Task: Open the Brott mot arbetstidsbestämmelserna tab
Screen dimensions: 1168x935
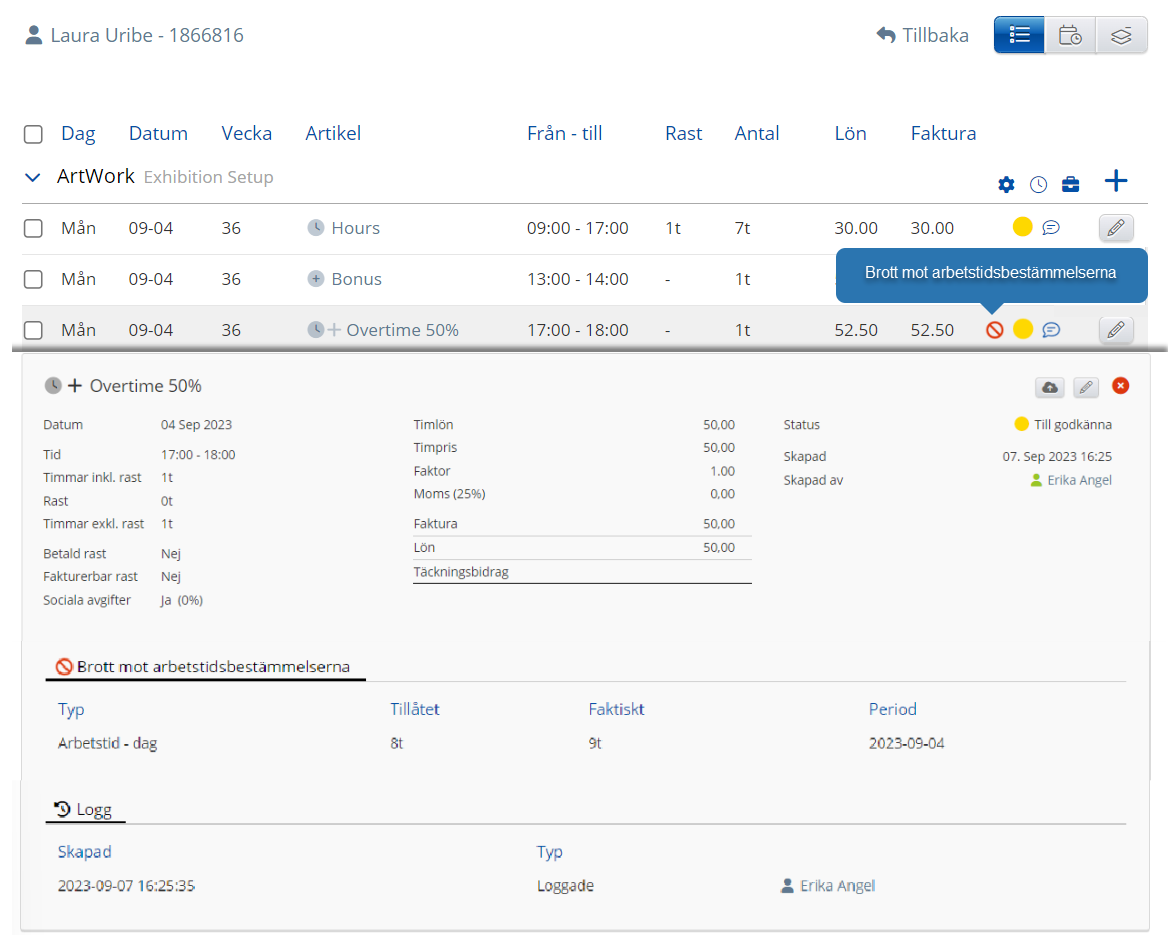Action: pos(205,667)
